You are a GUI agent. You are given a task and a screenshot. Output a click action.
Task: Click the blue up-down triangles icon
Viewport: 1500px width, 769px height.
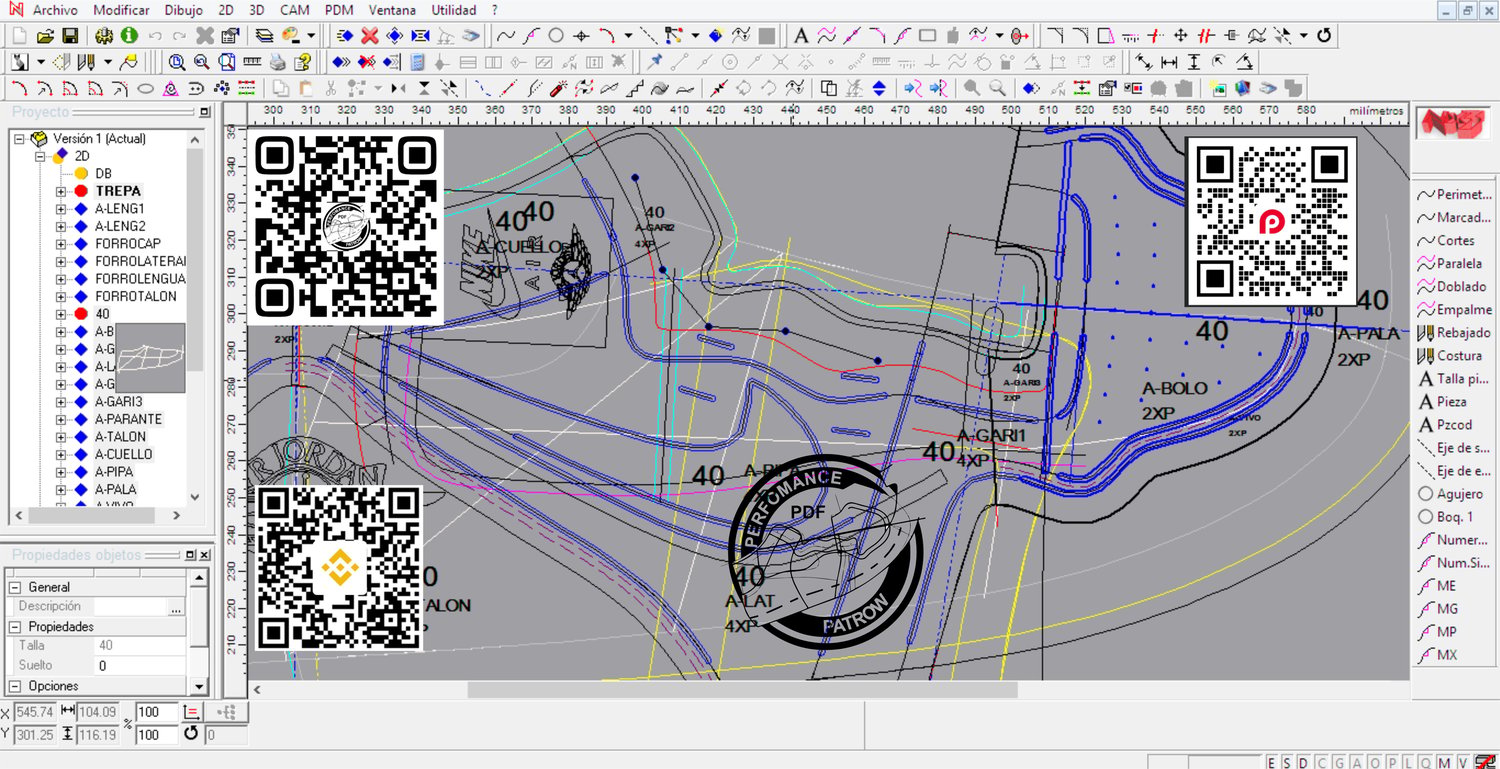coord(879,88)
